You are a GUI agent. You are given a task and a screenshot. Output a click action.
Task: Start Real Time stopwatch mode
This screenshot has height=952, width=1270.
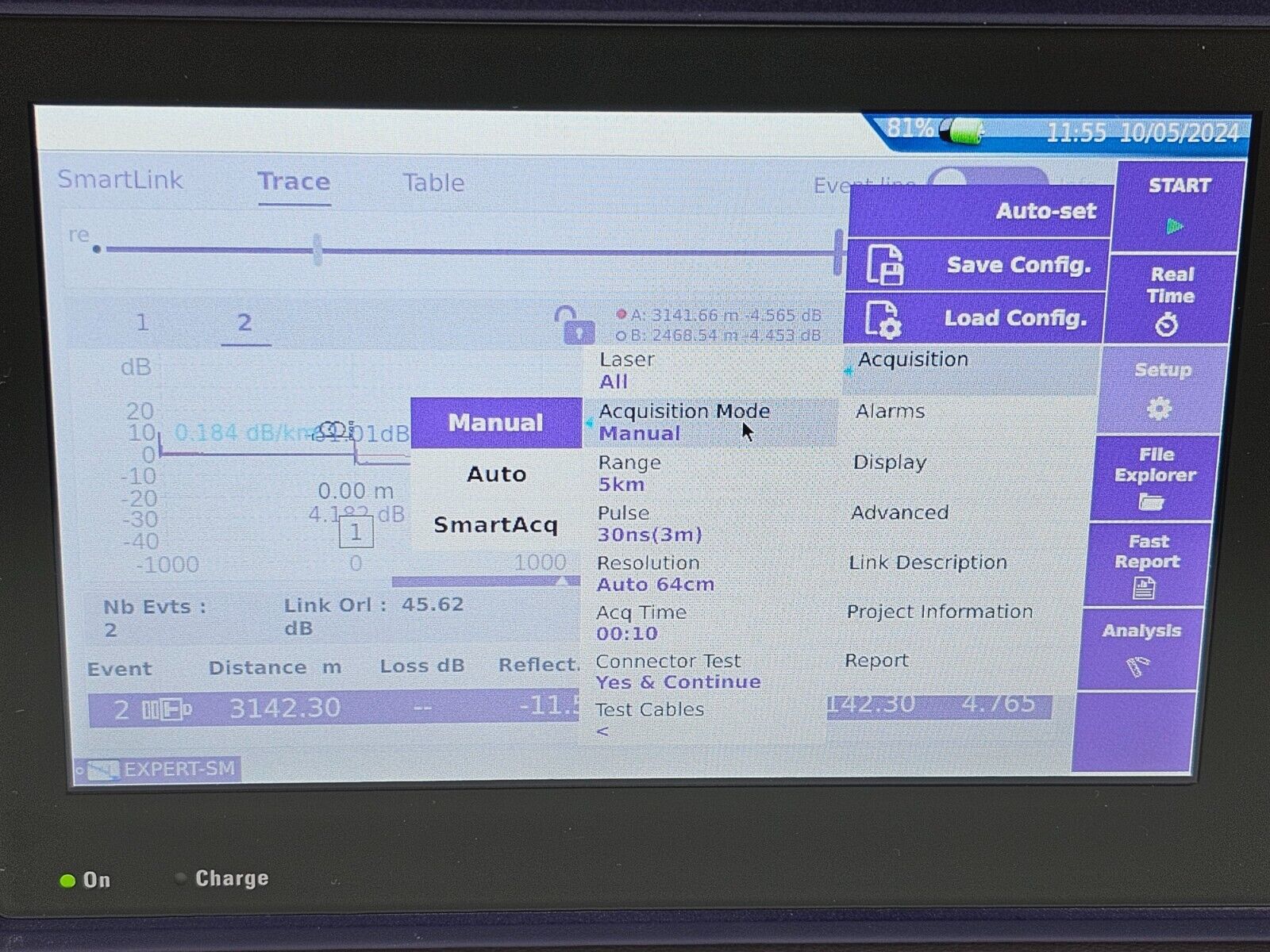pyautogui.click(x=1168, y=324)
